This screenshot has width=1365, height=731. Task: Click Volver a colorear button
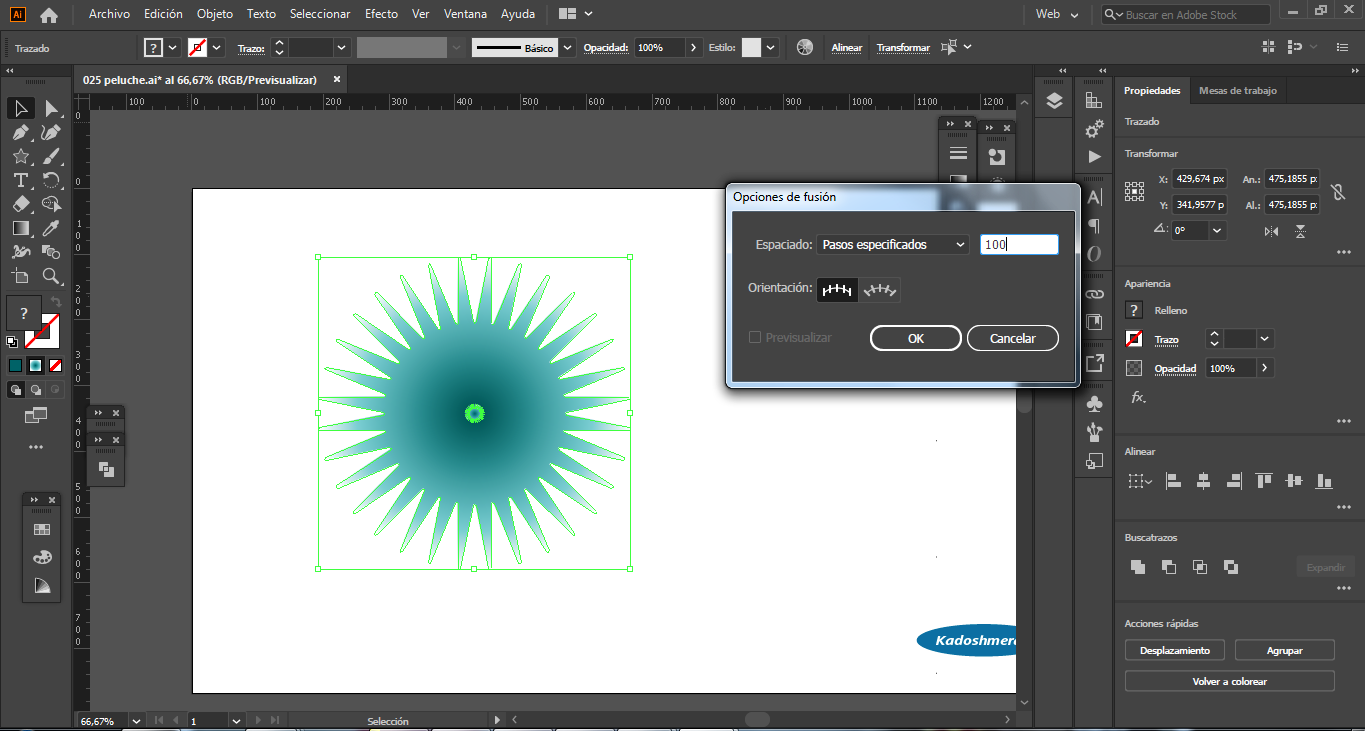pos(1230,681)
